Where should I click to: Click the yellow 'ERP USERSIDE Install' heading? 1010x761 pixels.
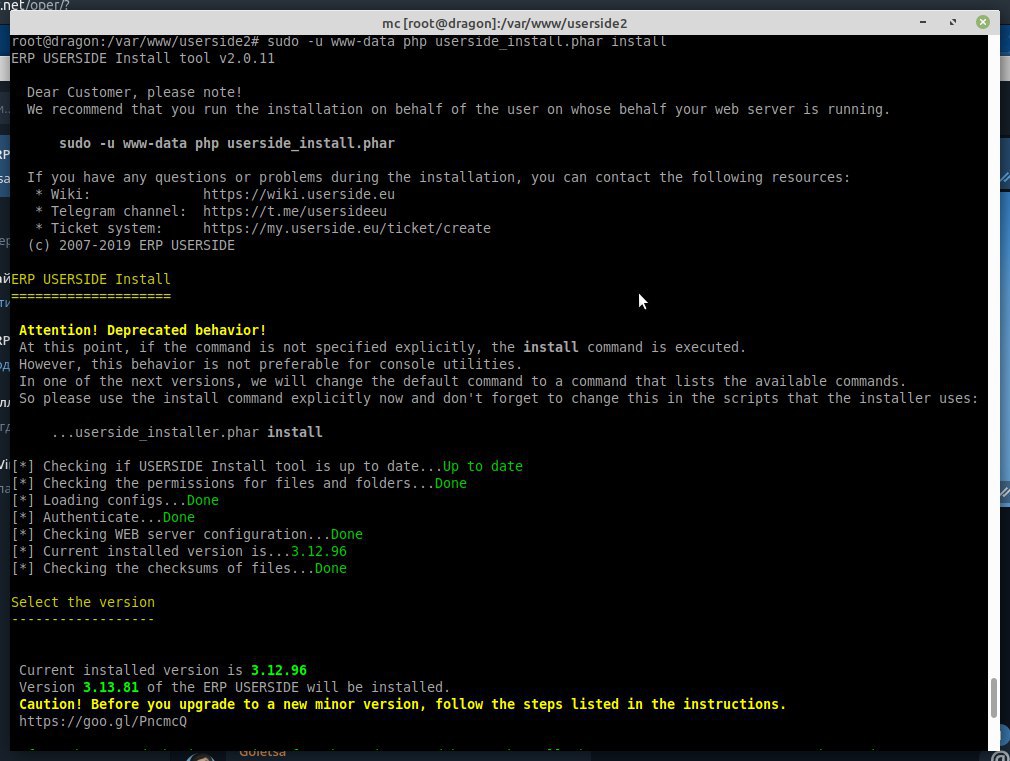coord(91,279)
